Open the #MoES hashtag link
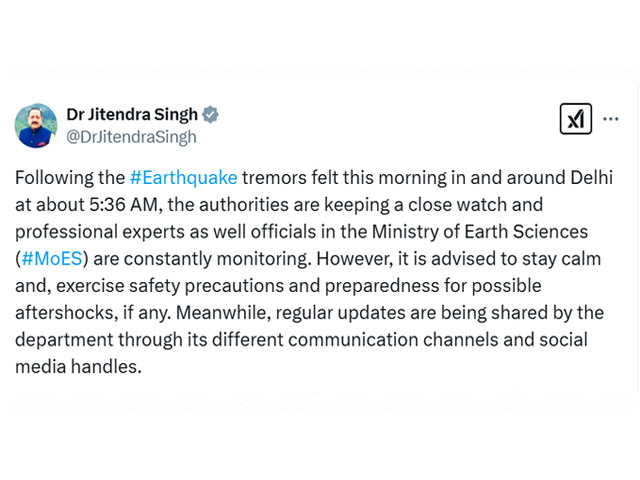 (52, 259)
